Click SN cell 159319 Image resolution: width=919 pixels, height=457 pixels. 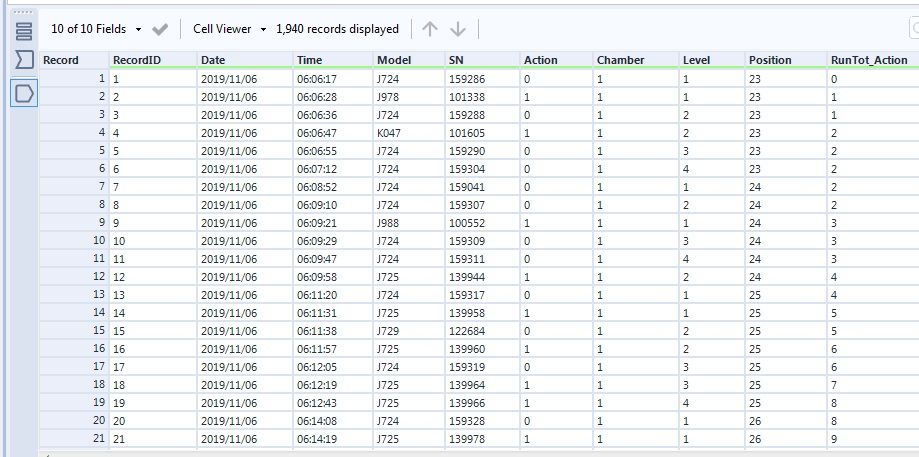pyautogui.click(x=482, y=367)
